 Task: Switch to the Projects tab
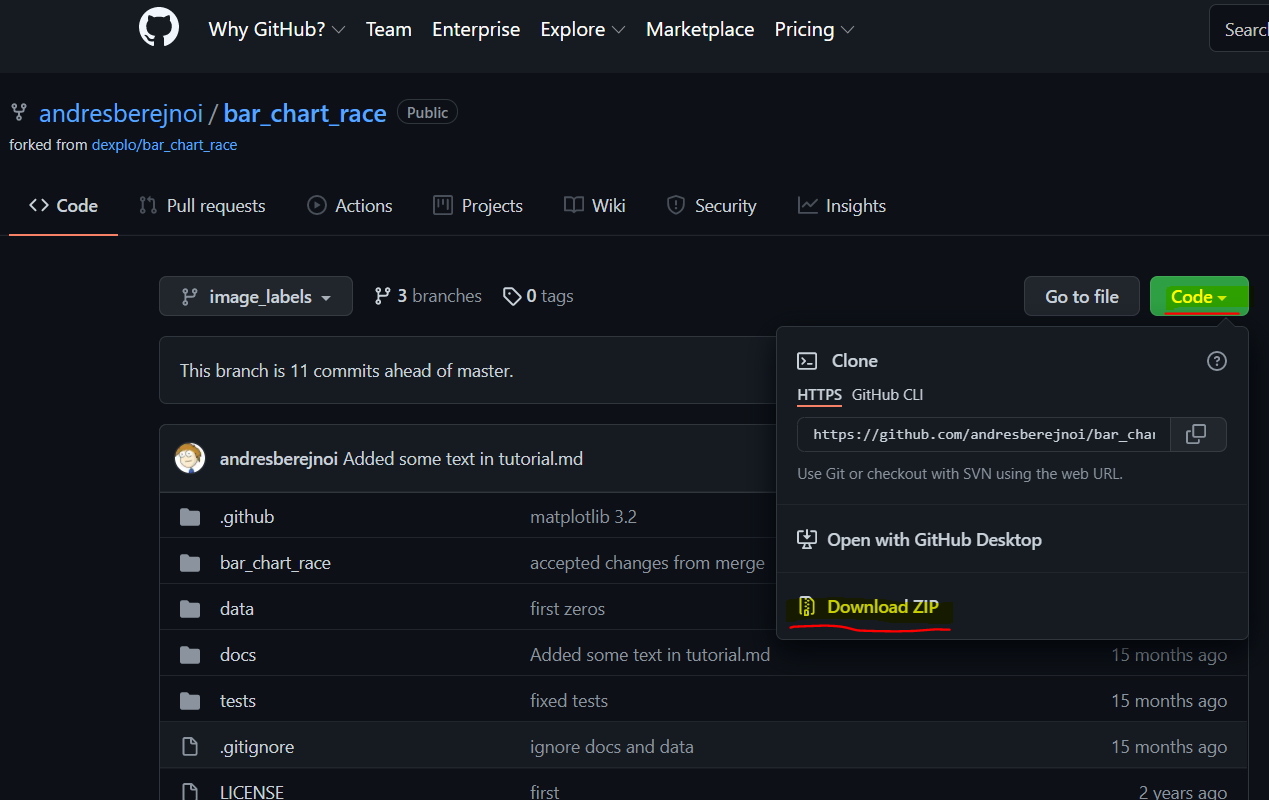pos(478,206)
